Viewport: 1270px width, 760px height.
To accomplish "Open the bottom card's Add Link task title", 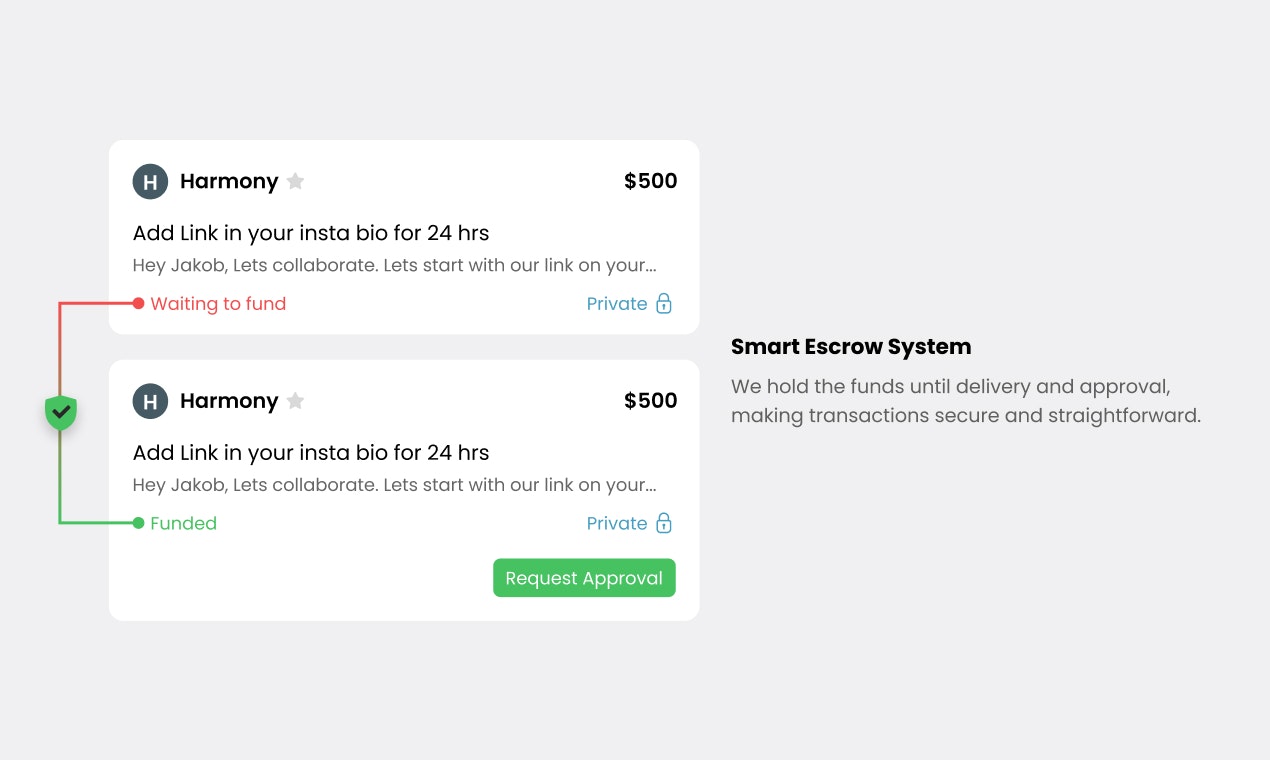I will (311, 453).
